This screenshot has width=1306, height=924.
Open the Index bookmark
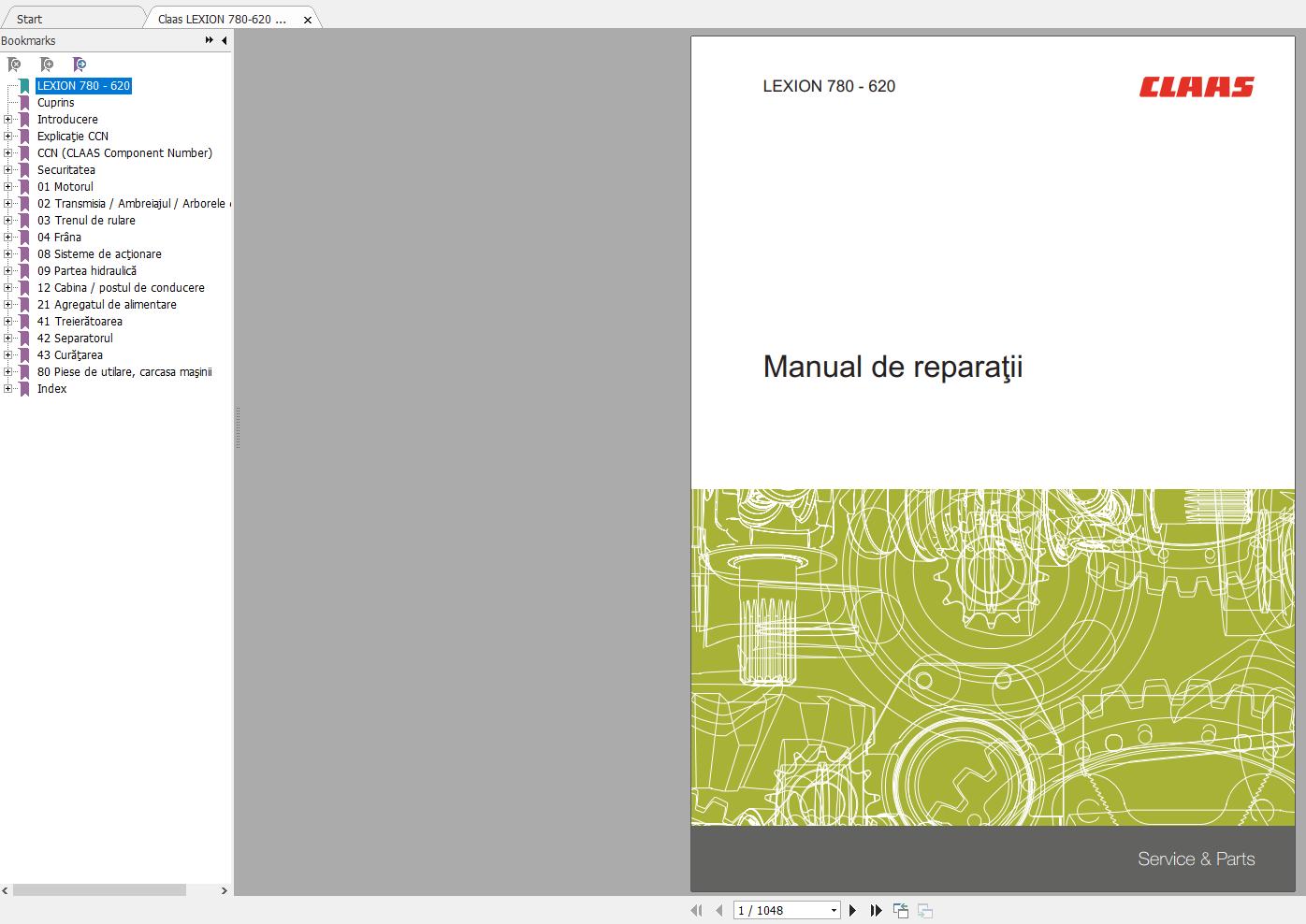(x=51, y=388)
